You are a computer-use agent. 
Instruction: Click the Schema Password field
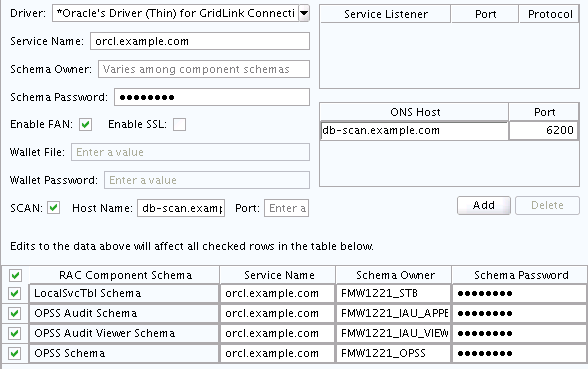pos(212,97)
